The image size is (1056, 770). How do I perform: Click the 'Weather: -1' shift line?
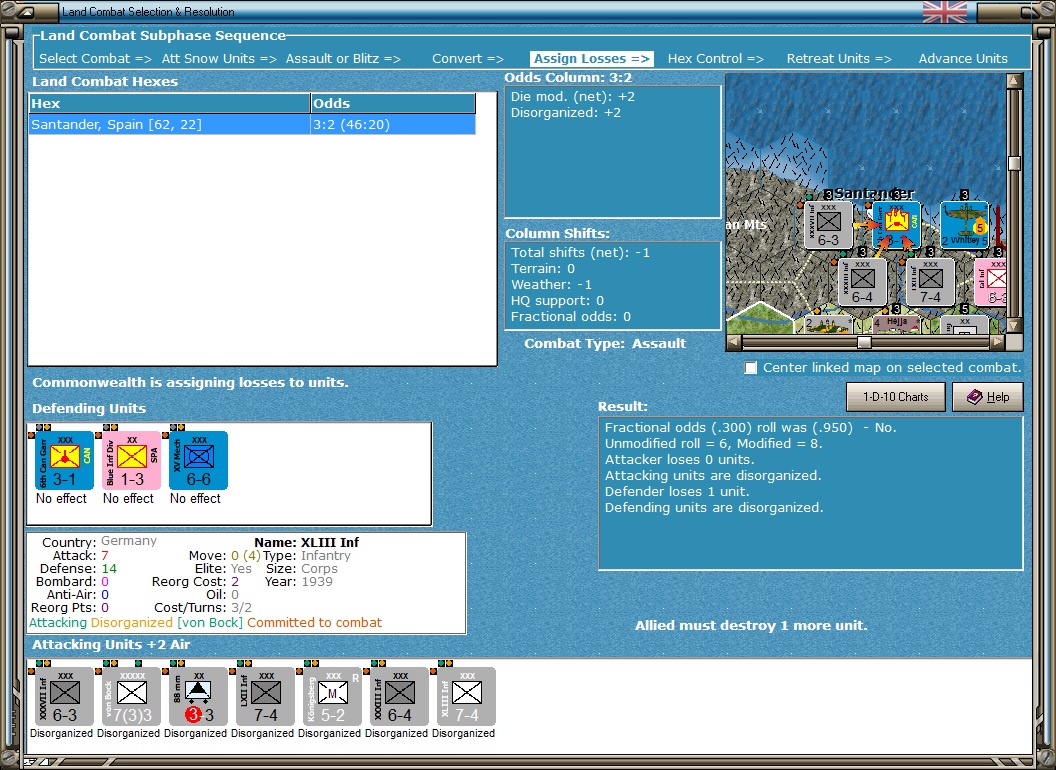[551, 284]
